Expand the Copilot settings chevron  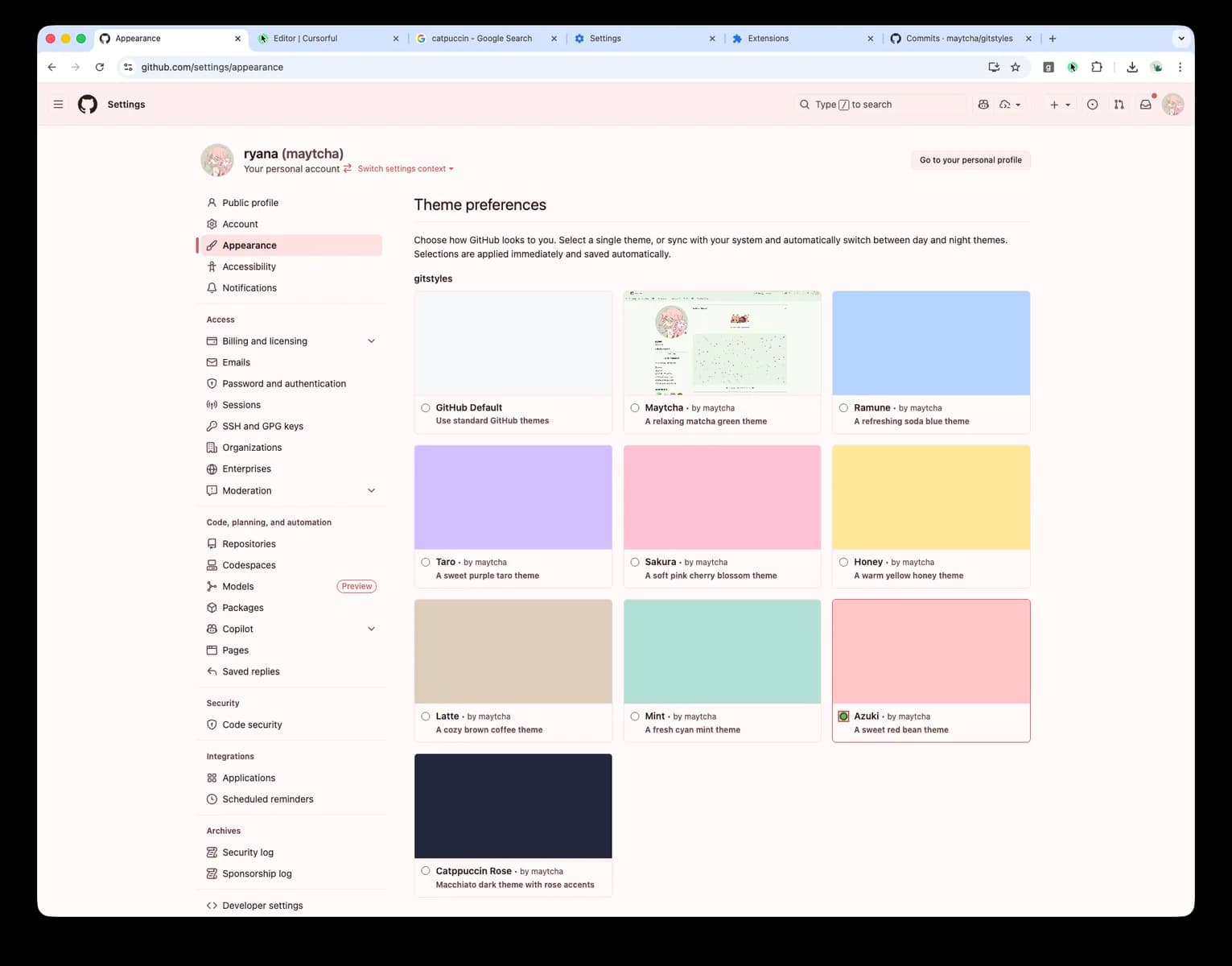click(x=371, y=630)
